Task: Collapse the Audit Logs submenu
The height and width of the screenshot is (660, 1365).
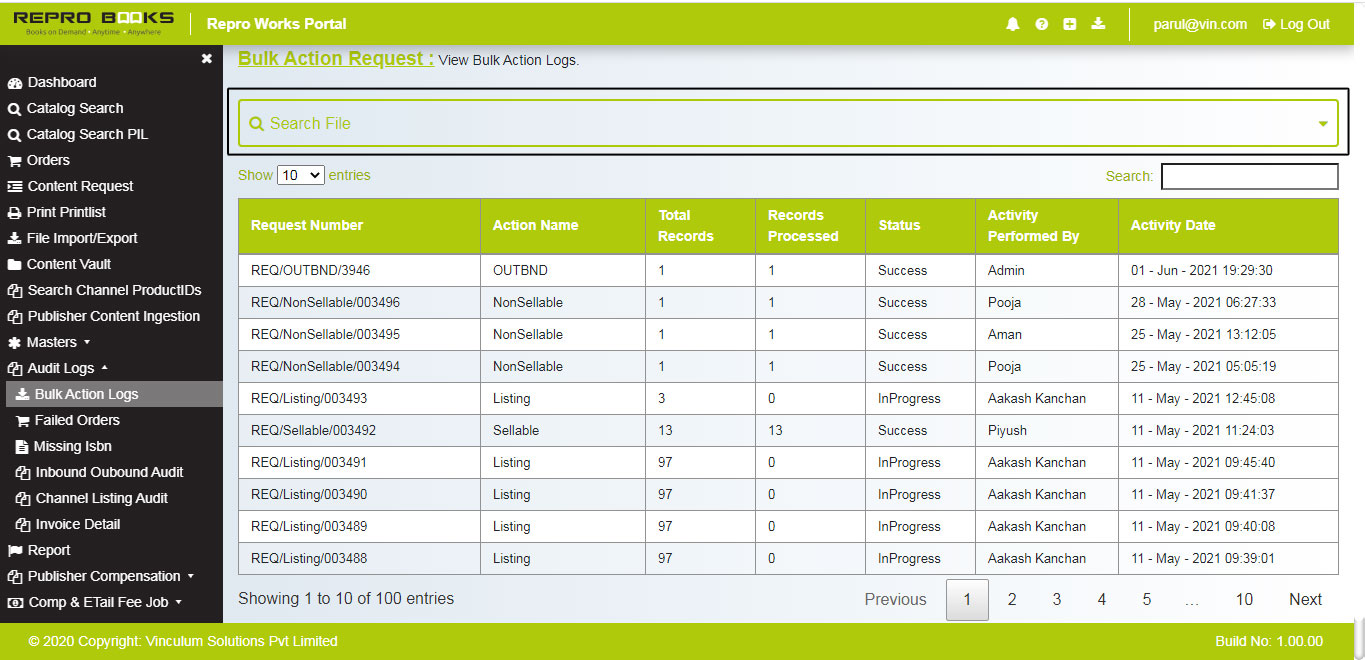Action: pyautogui.click(x=60, y=368)
